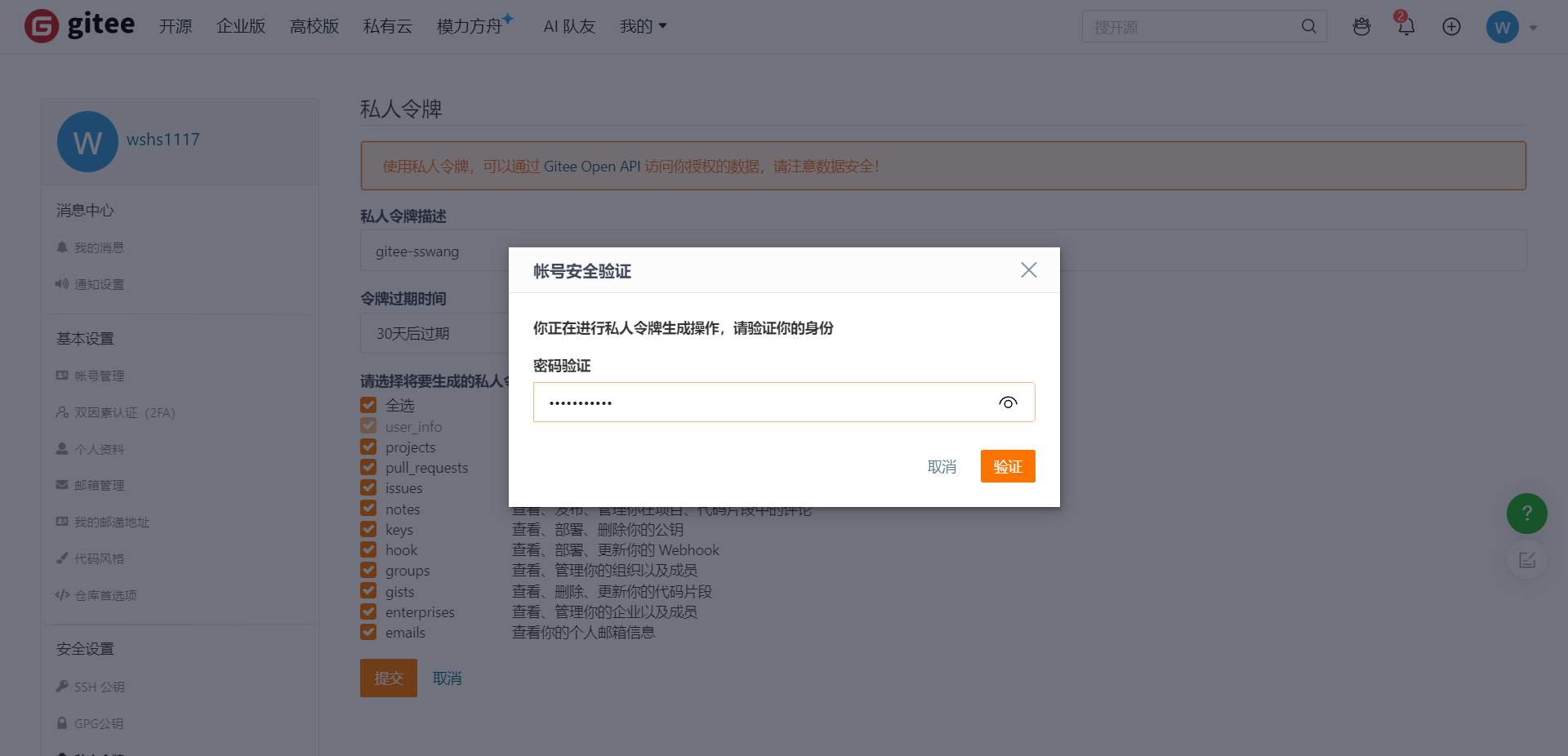Expand the 我的 dropdown menu
1568x756 pixels.
[644, 26]
